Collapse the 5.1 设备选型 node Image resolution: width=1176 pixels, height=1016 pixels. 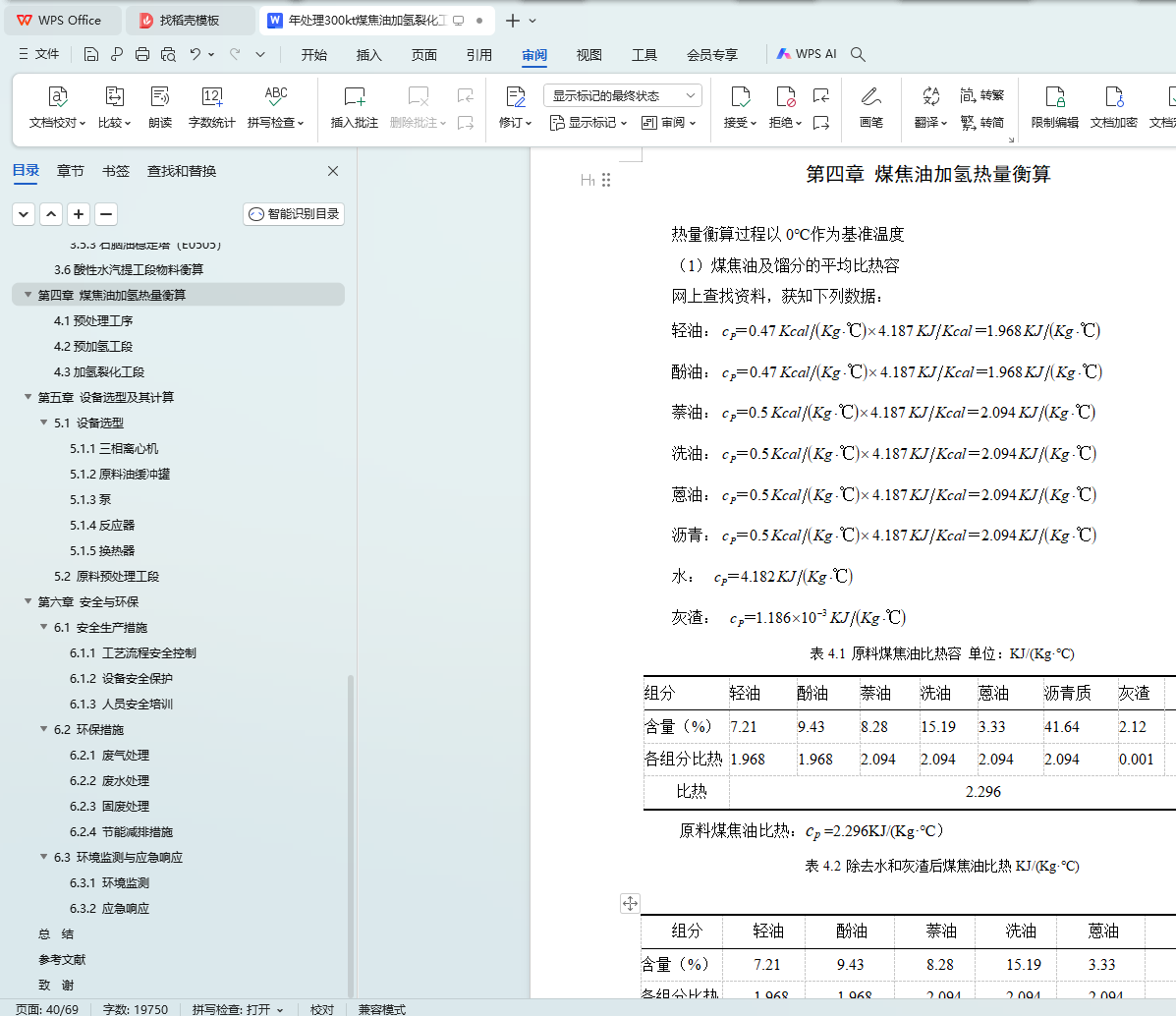click(x=43, y=422)
